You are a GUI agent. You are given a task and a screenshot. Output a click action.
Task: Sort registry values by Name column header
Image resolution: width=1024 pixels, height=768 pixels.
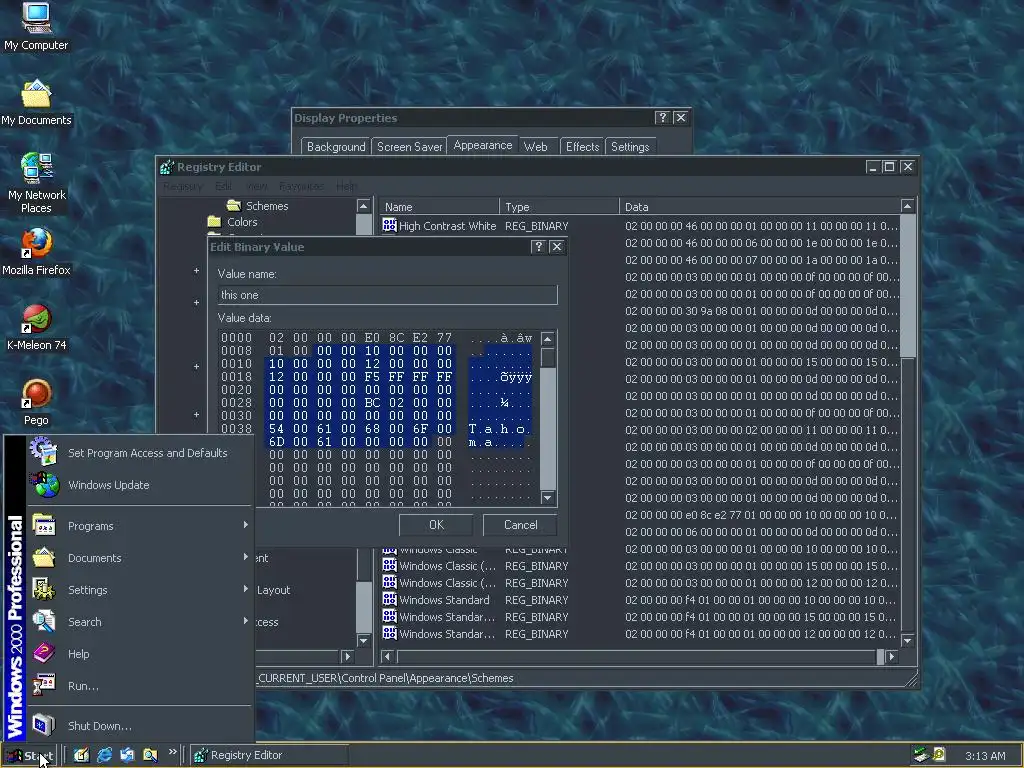coord(439,206)
